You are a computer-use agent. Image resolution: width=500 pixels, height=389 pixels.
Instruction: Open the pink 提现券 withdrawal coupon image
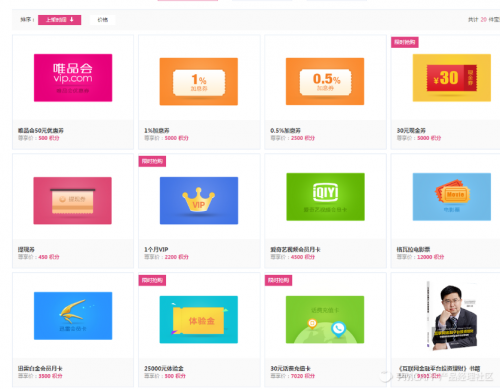pyautogui.click(x=73, y=201)
